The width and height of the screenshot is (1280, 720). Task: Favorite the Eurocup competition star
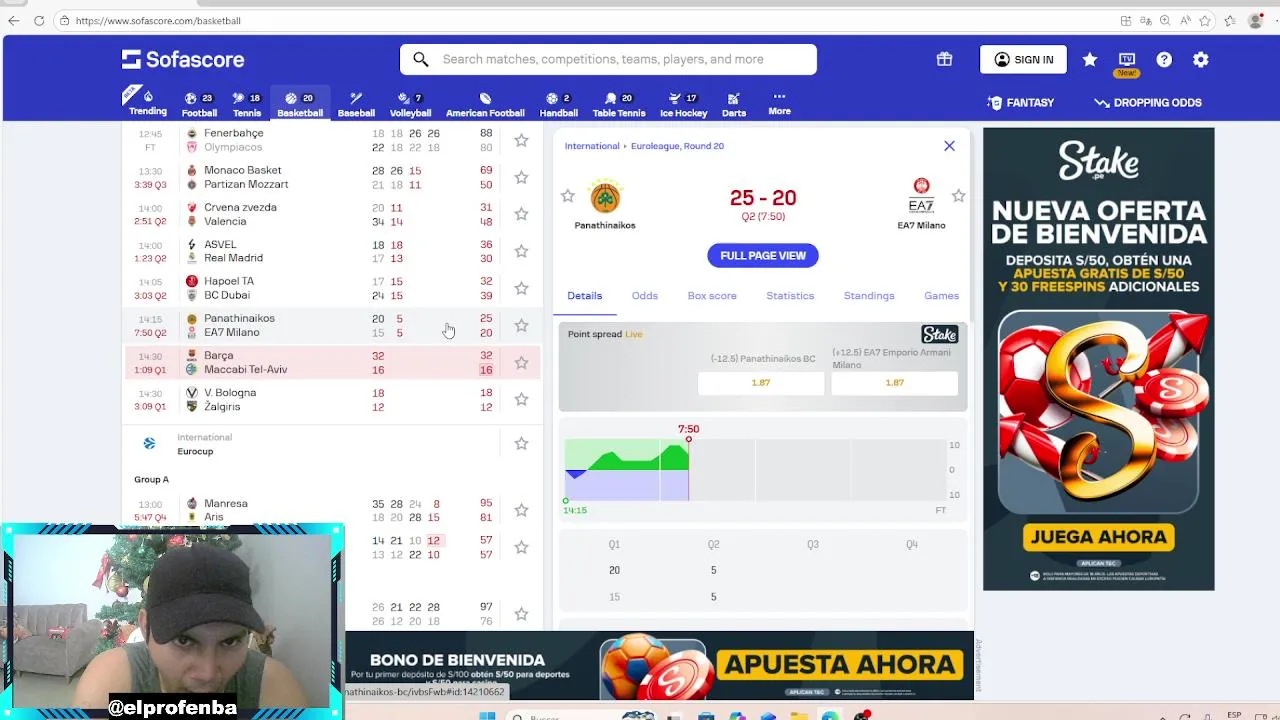point(521,443)
